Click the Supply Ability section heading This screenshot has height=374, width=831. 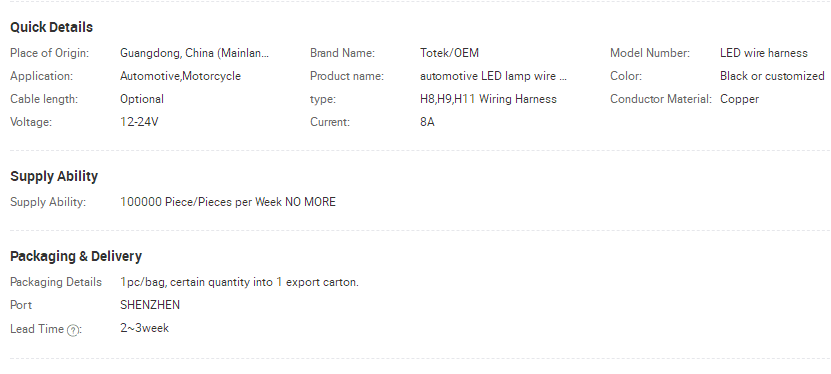[54, 176]
